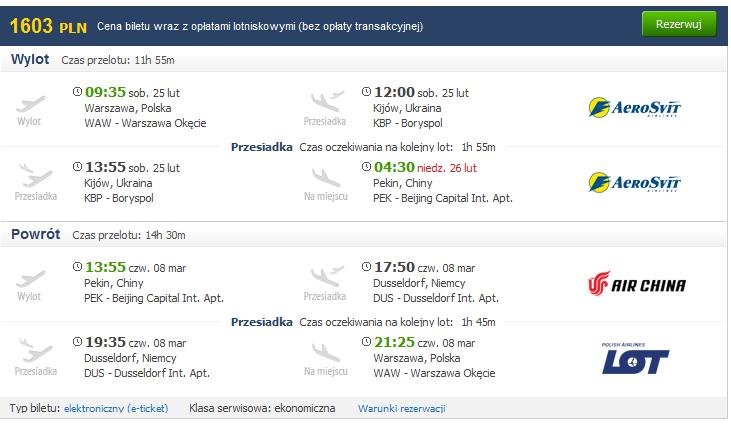Image resolution: width=731 pixels, height=428 pixels.
Task: Click the LOT Polish Airlines logo
Action: (x=635, y=358)
